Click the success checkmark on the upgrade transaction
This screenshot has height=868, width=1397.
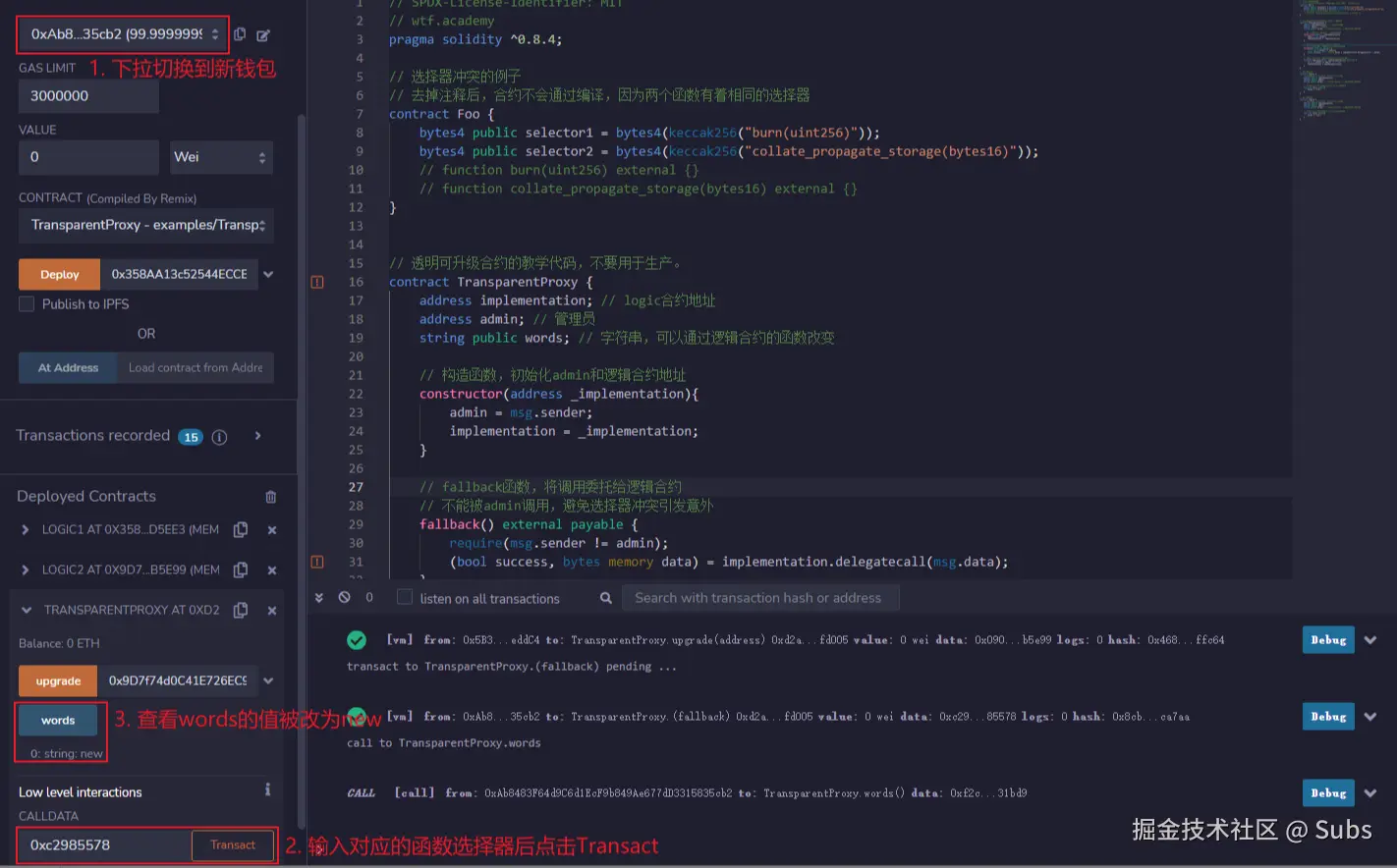coord(357,640)
